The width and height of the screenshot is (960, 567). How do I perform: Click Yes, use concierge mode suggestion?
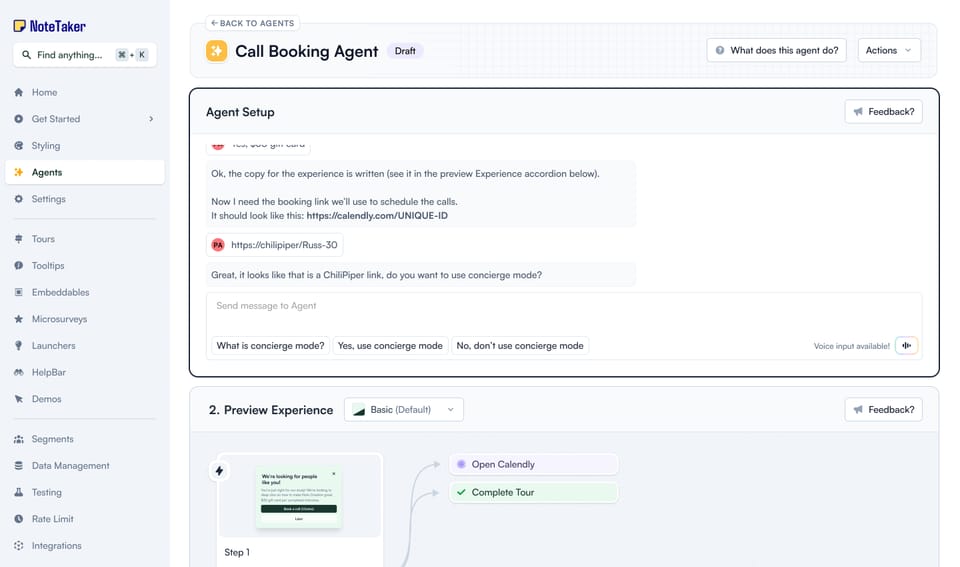390,345
